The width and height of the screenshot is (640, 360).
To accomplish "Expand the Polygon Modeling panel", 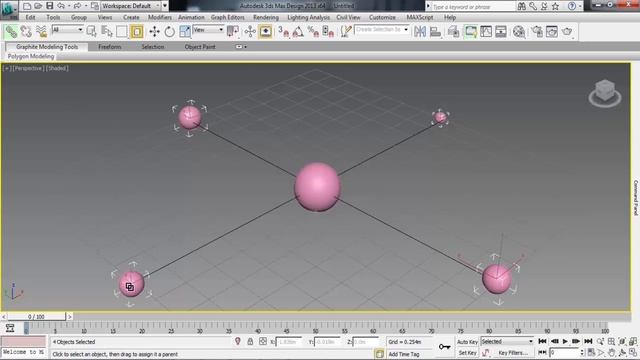I will (31, 56).
